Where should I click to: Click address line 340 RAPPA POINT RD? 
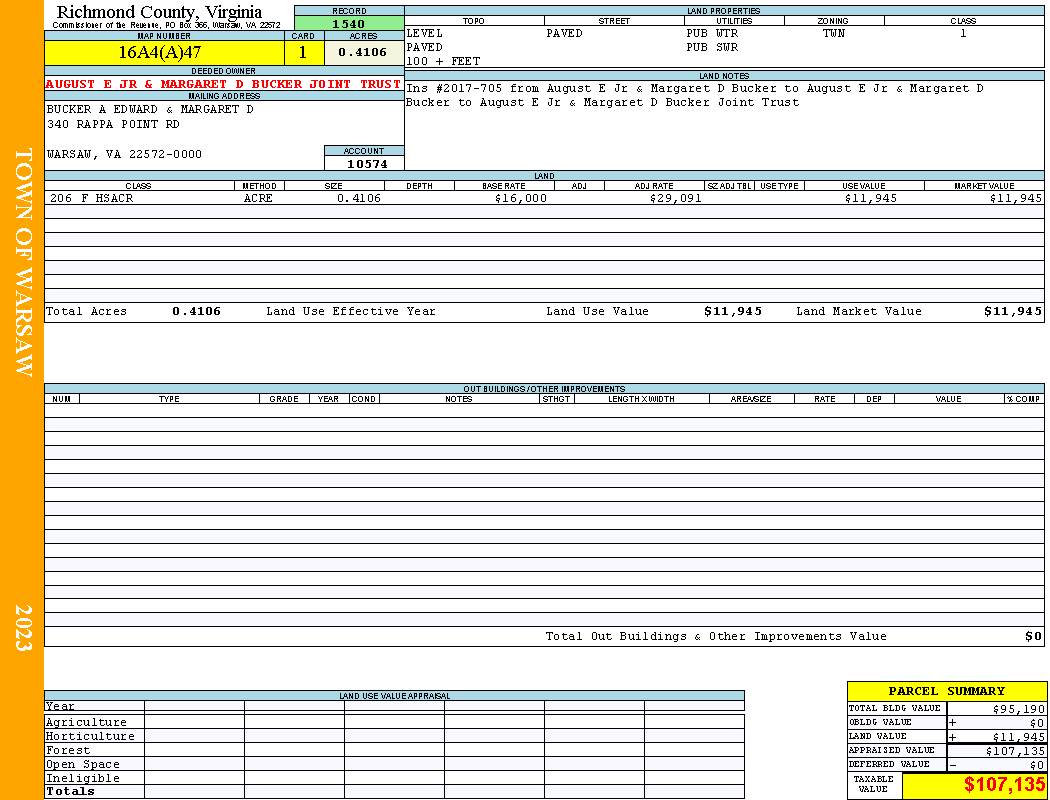click(113, 125)
